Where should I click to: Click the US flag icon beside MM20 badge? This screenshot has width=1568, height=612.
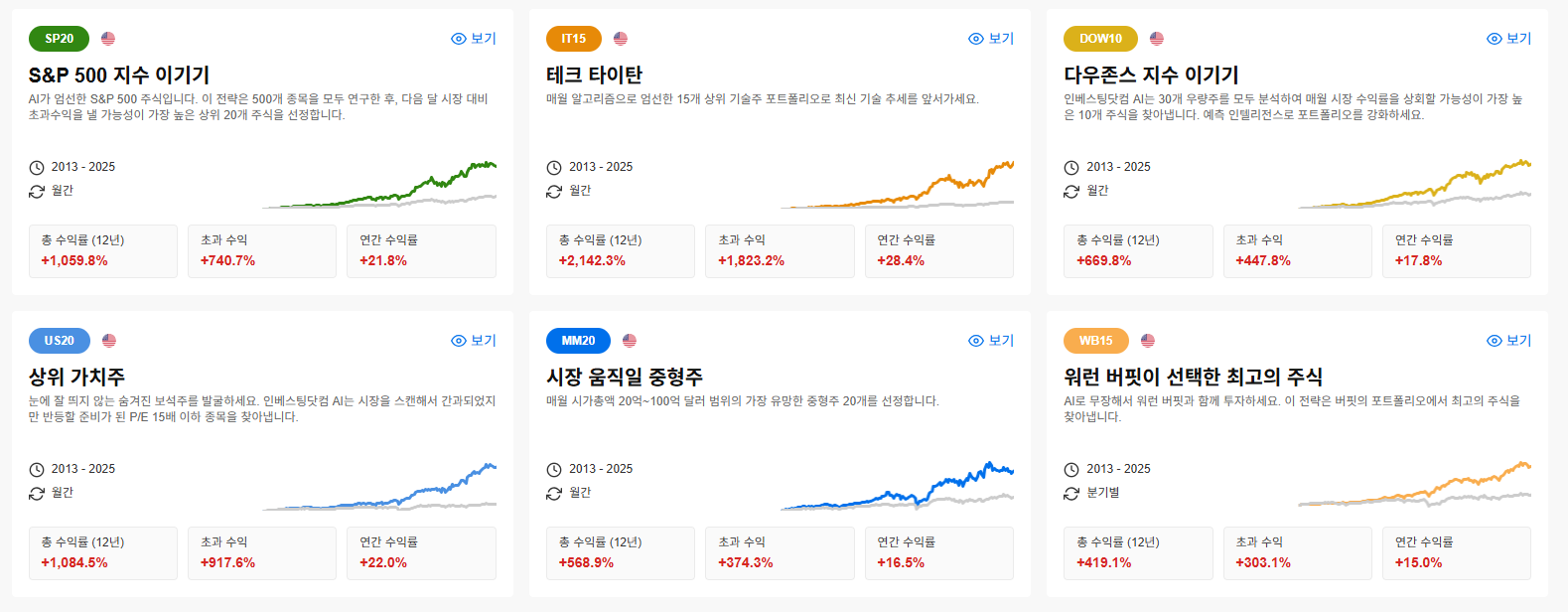(630, 341)
